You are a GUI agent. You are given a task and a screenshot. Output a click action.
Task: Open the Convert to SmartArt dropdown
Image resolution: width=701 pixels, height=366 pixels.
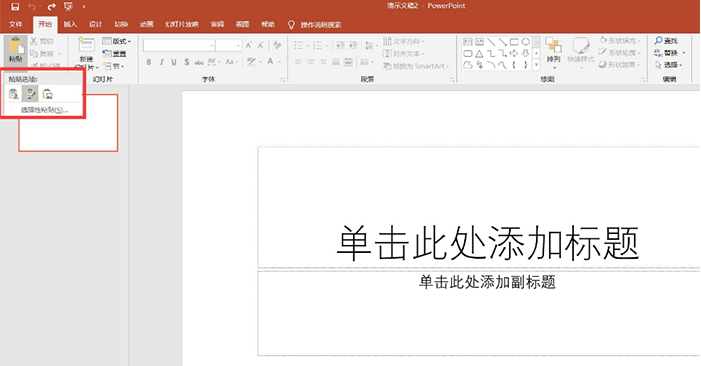(416, 66)
